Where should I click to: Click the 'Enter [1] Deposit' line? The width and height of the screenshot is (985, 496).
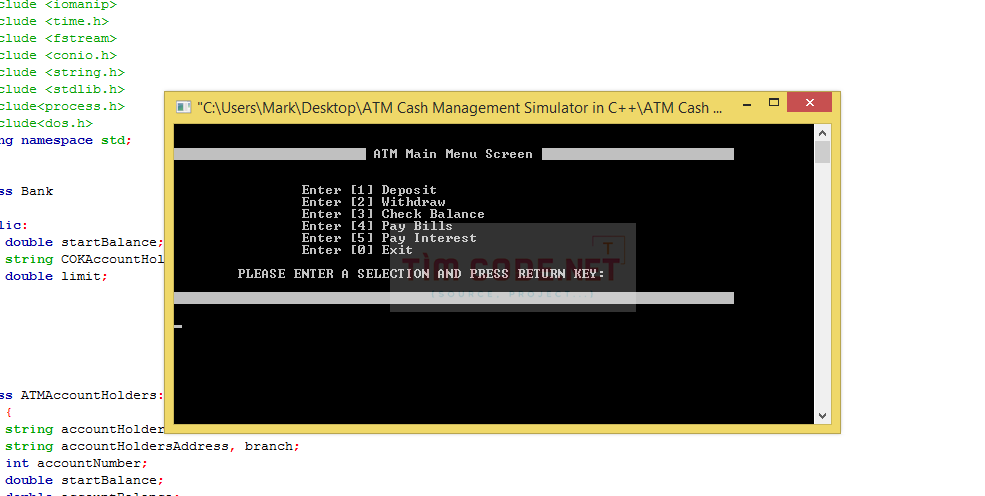pos(369,190)
